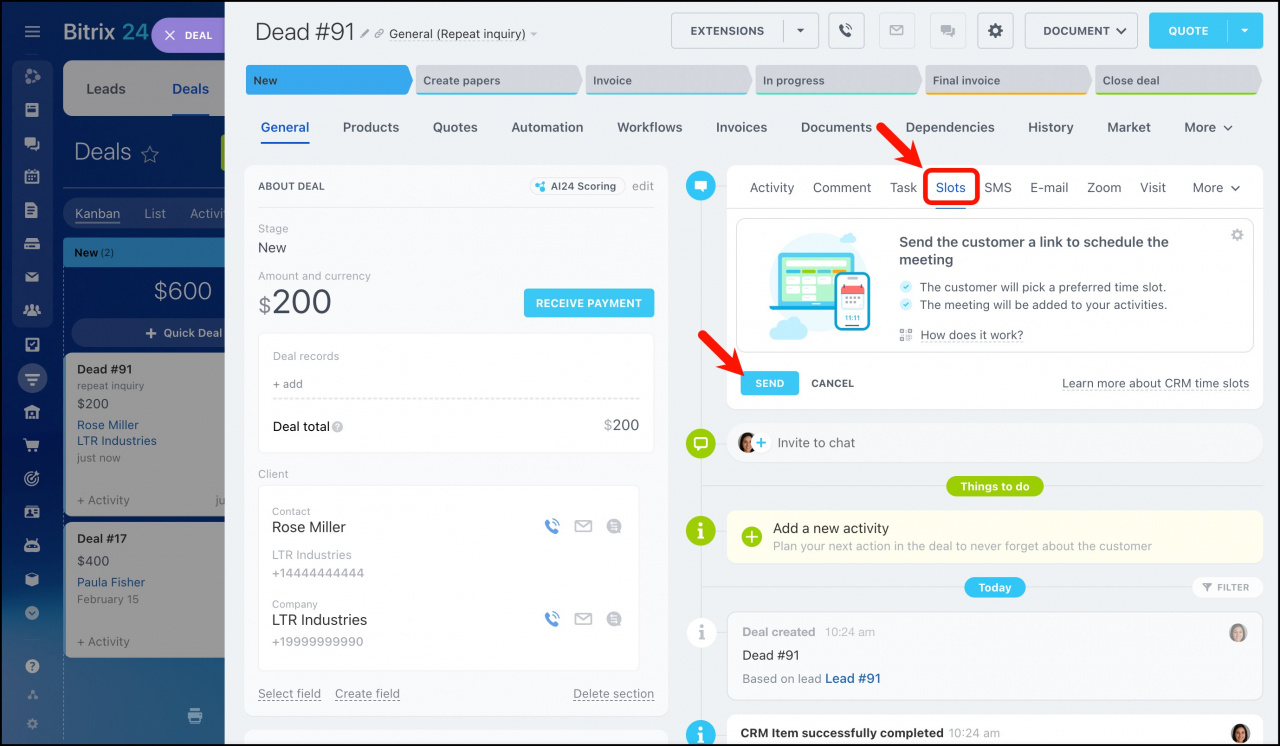Set deal stage to Create papers
Screen dimensions: 1280x746
point(497,80)
